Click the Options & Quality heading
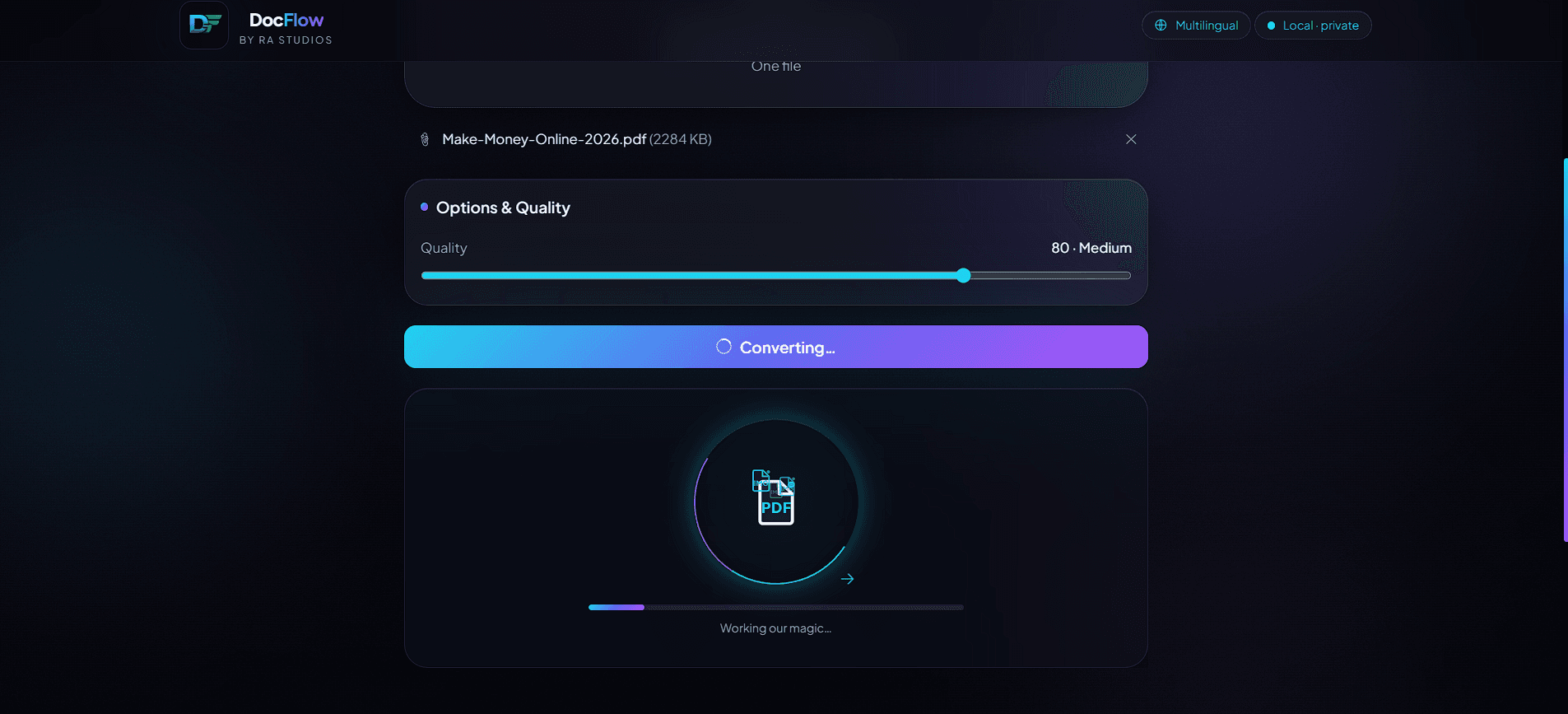This screenshot has height=714, width=1568. click(x=503, y=208)
